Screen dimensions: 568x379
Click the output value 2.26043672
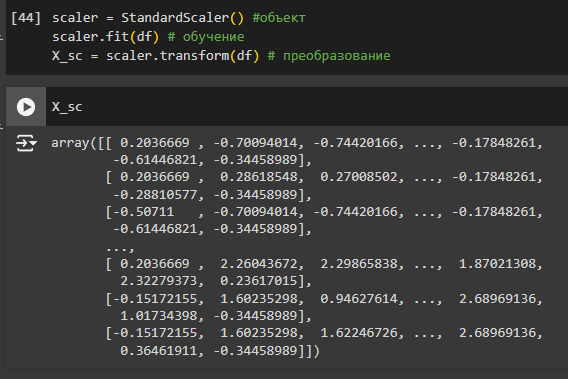pyautogui.click(x=259, y=264)
